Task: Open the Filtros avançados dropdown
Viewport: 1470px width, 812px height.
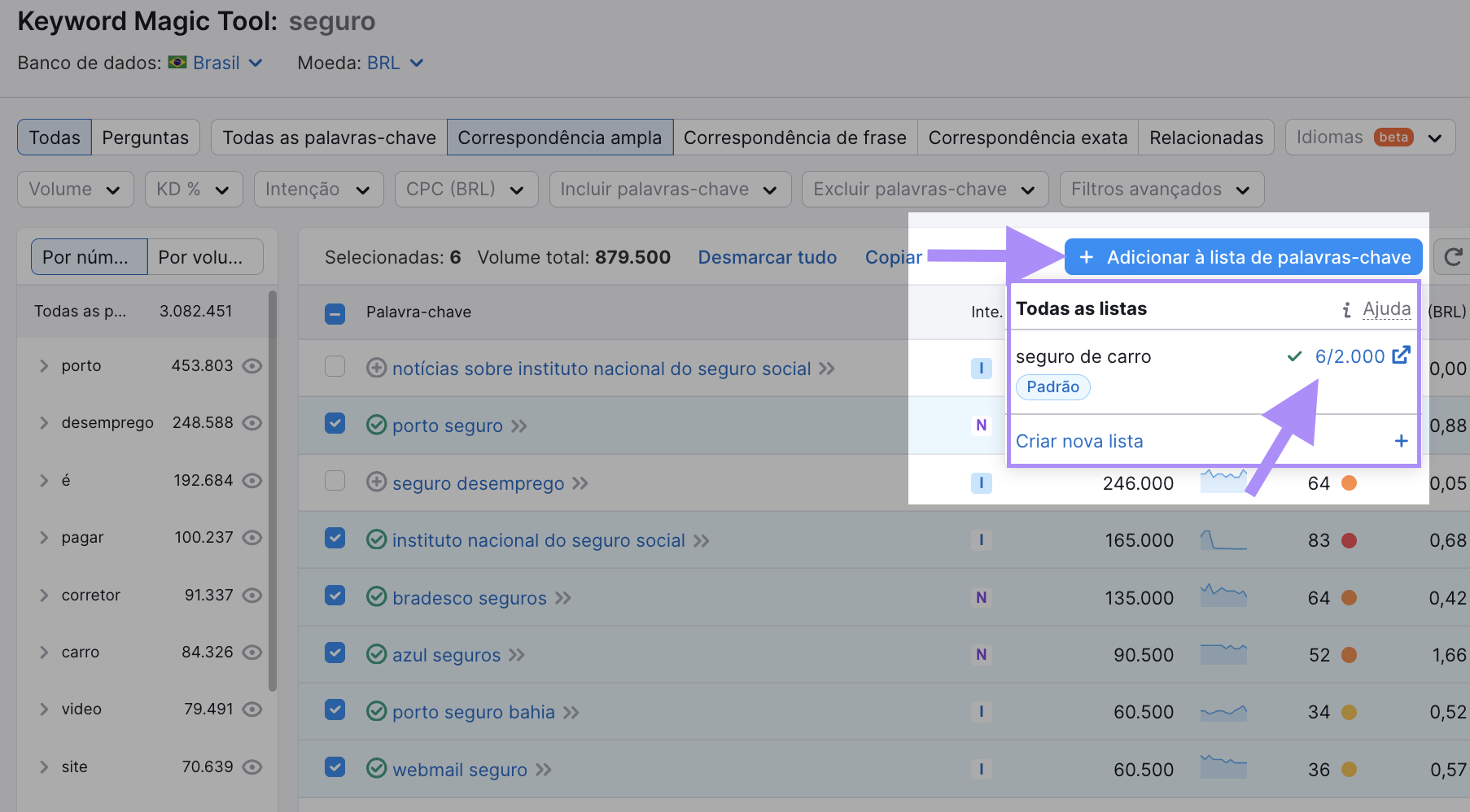Action: [1162, 189]
